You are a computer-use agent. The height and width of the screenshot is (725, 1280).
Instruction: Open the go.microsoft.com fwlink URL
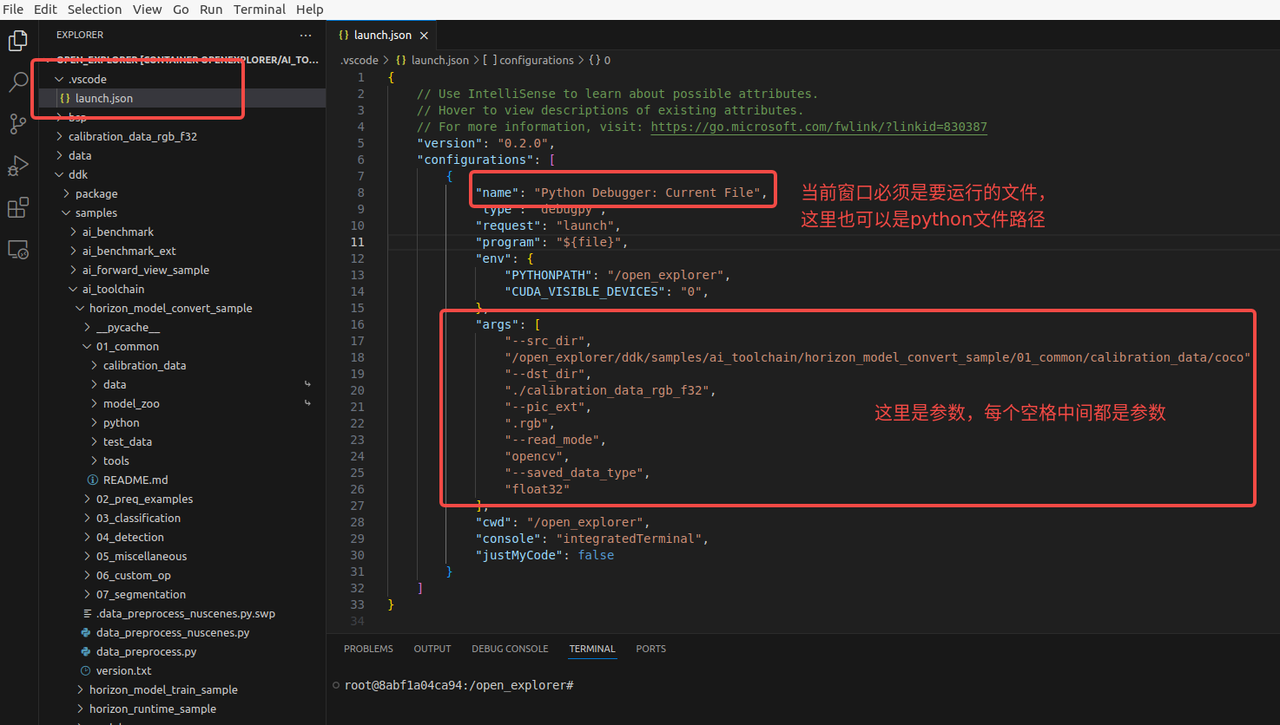pyautogui.click(x=818, y=127)
